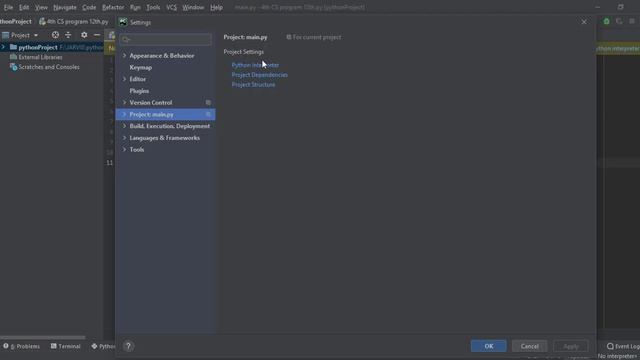Open the Python Interpreter link

click(255, 65)
